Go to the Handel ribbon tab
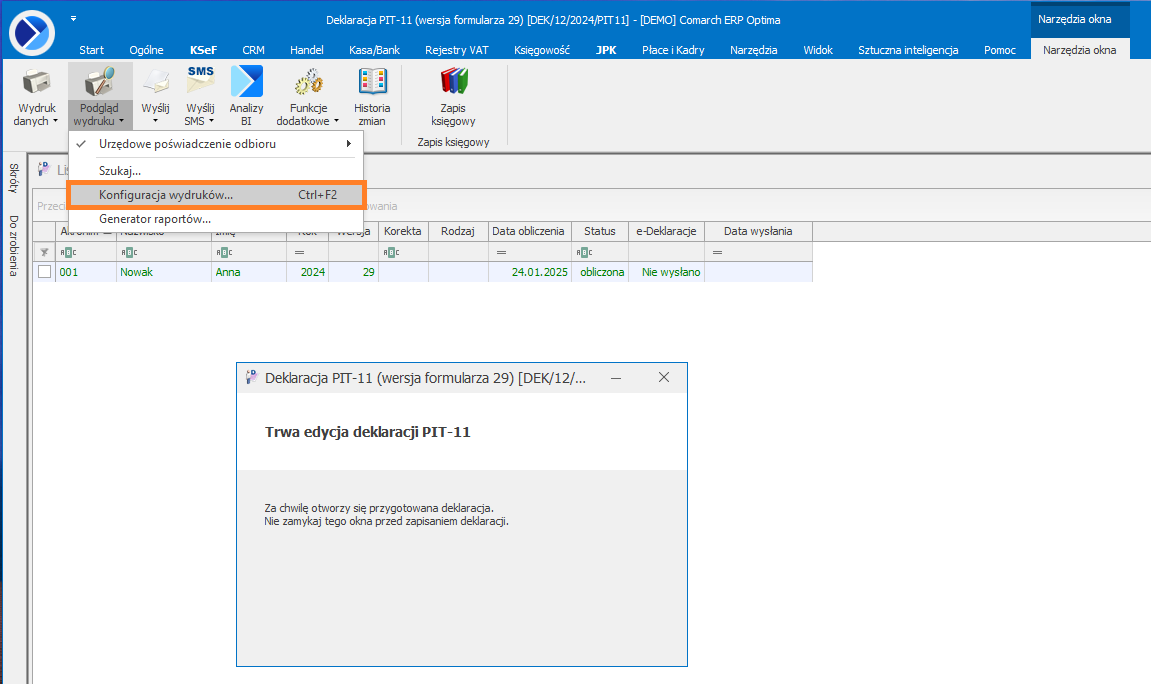The image size is (1151, 684). point(307,50)
